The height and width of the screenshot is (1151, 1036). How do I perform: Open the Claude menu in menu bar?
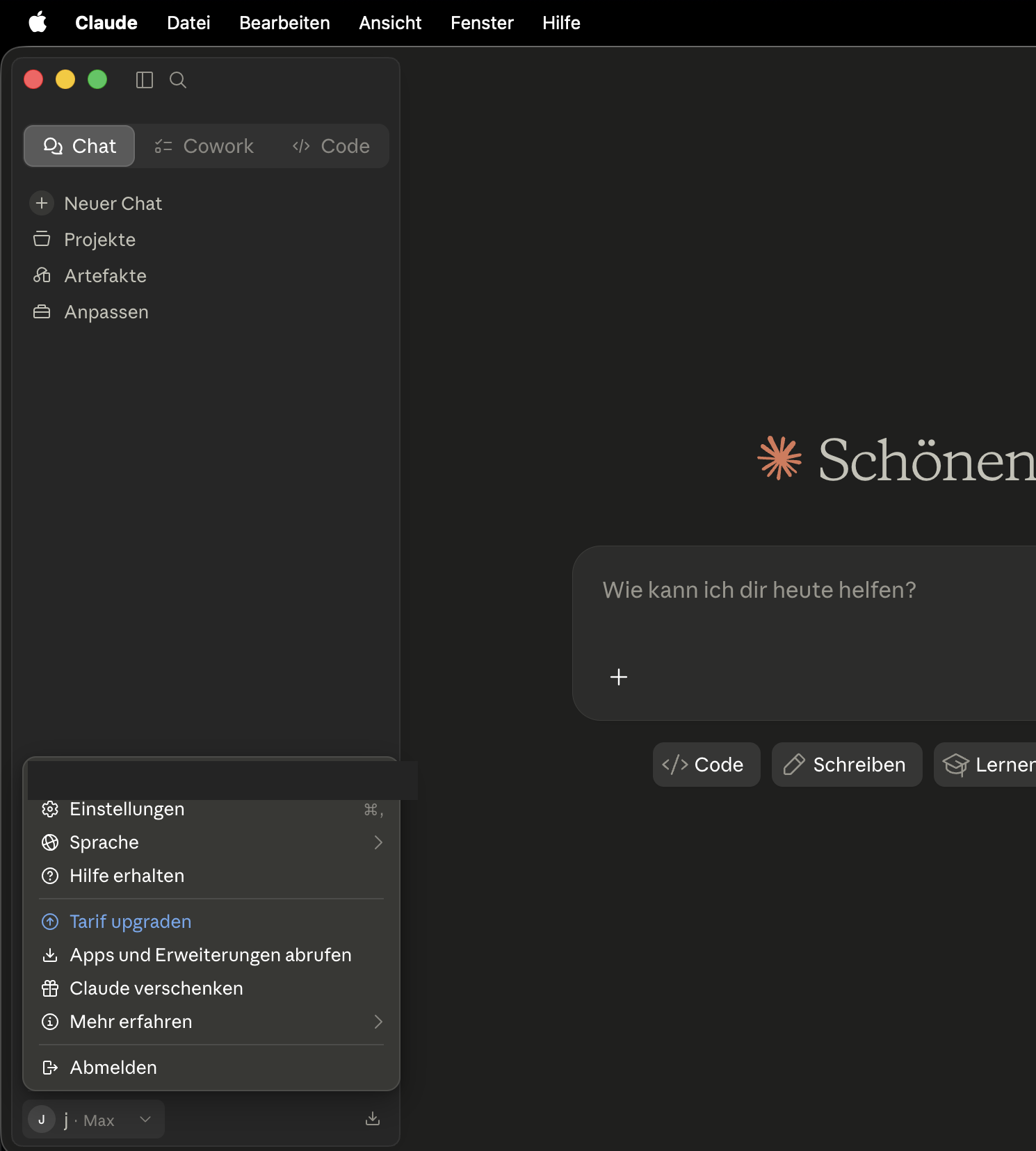[x=106, y=22]
